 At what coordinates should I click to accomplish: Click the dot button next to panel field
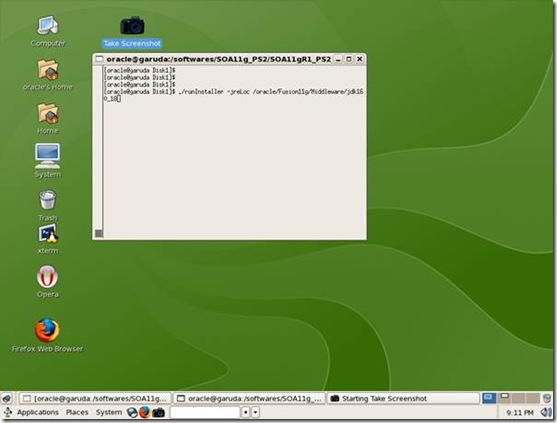click(245, 412)
